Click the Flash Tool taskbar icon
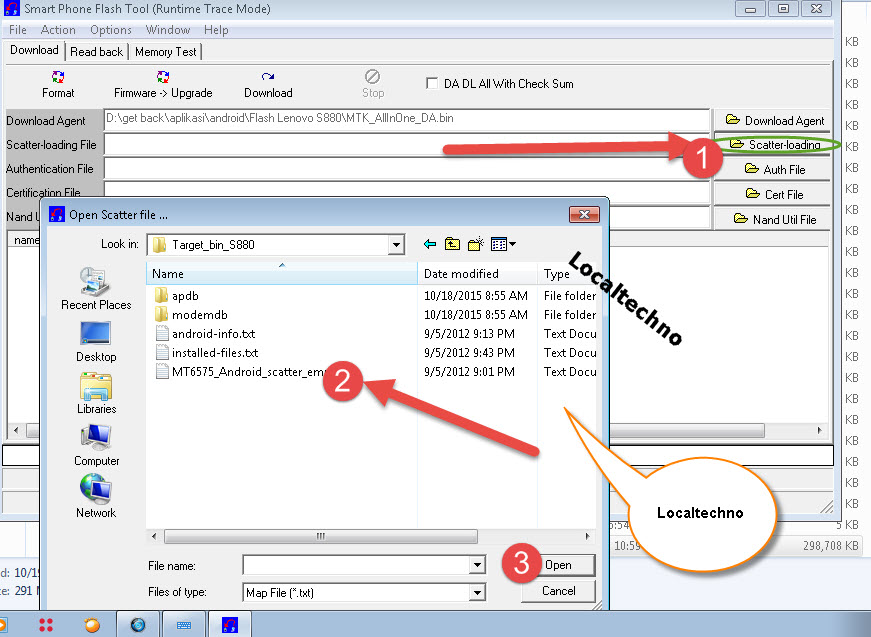871x637 pixels. click(x=230, y=625)
